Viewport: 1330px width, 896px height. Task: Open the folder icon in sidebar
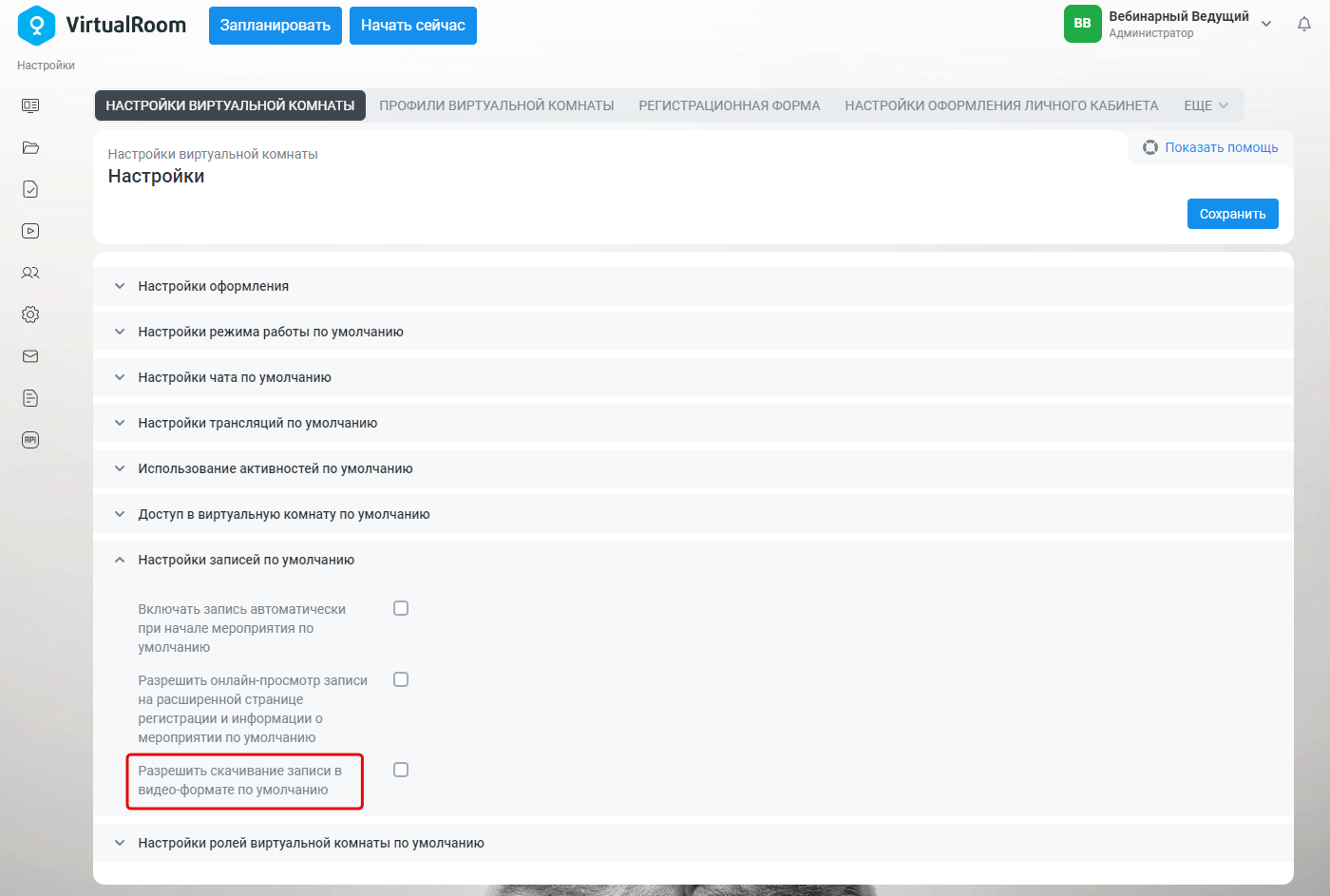coord(30,147)
